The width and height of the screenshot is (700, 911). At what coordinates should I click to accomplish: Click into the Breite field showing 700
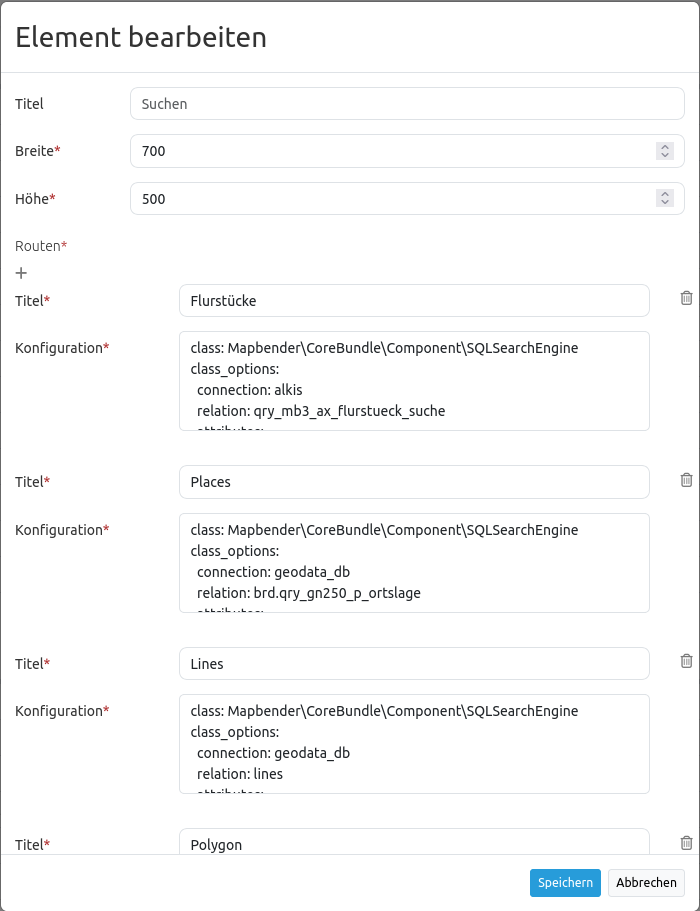390,151
